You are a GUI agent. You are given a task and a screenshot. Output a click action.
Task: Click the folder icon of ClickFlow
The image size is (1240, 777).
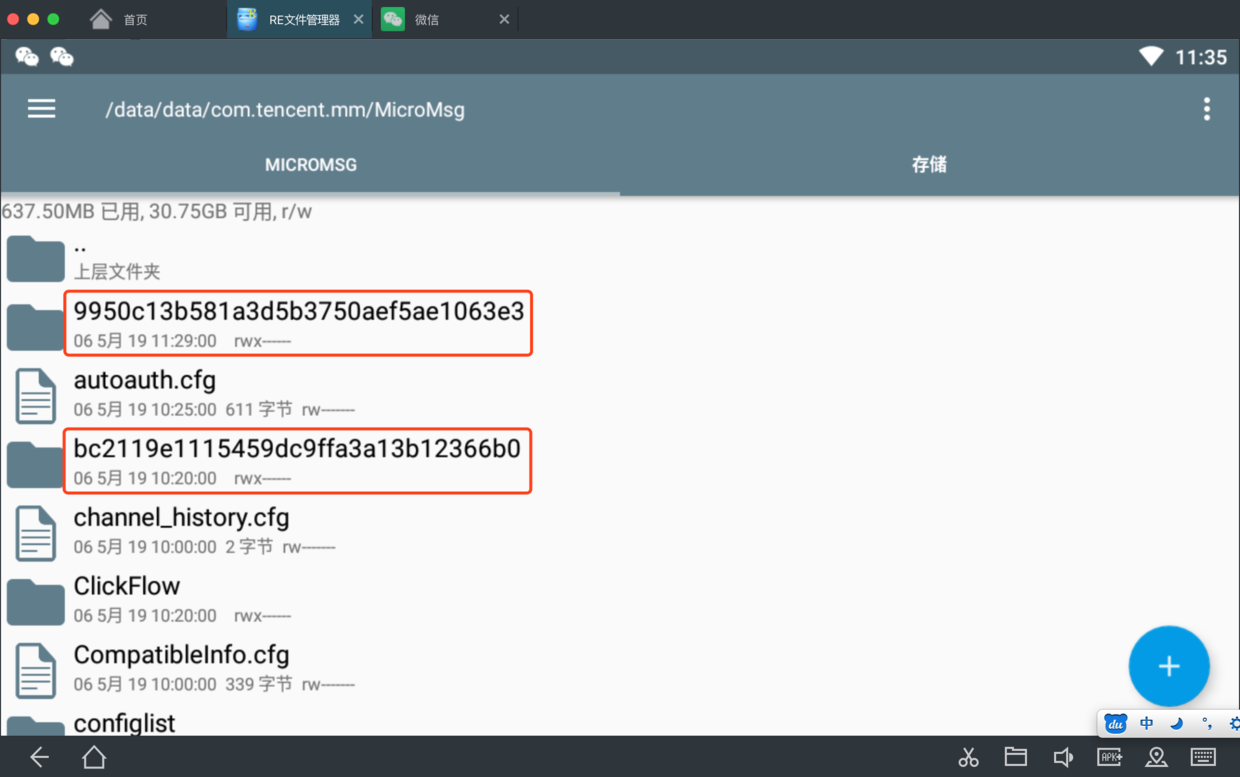[x=35, y=602]
